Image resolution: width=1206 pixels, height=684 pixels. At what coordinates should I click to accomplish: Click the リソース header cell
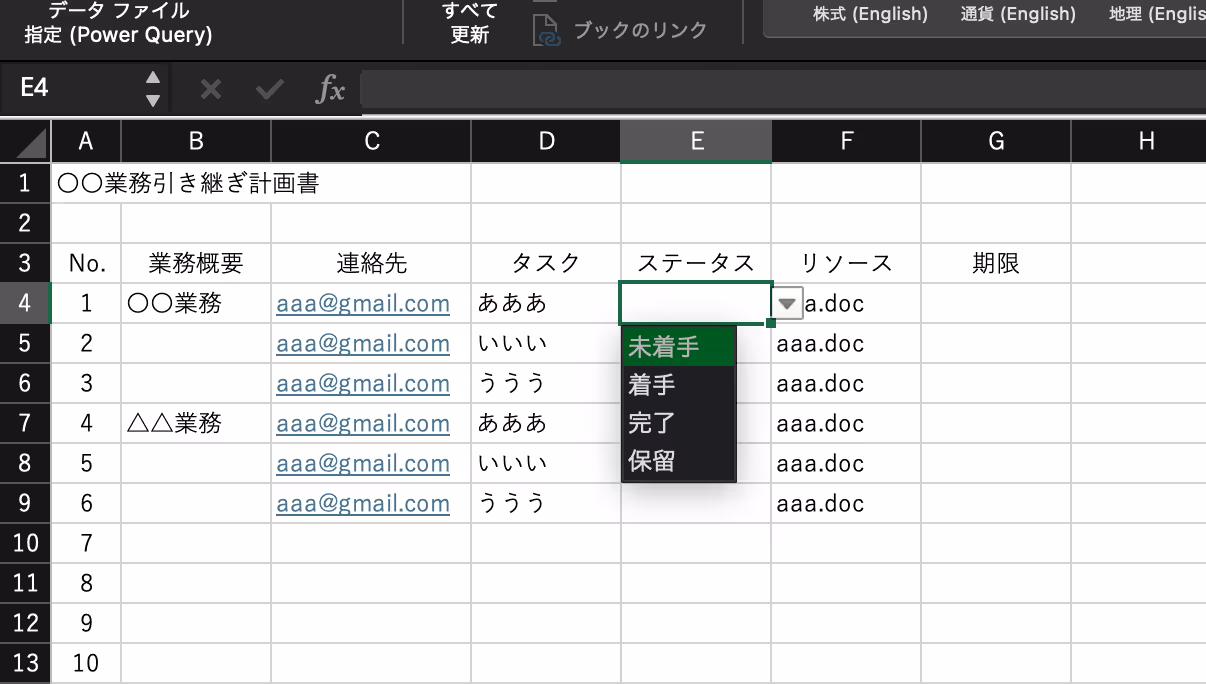coord(846,263)
